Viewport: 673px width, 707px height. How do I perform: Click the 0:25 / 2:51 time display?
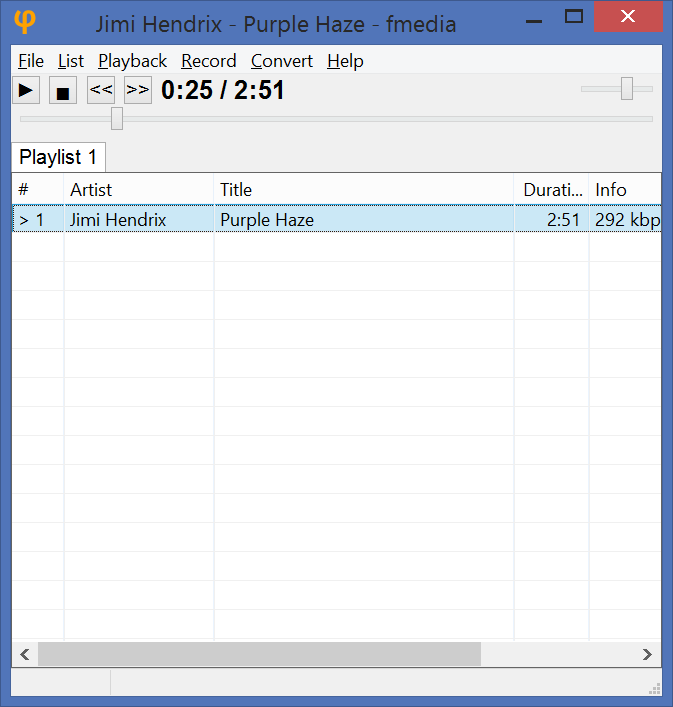point(223,90)
